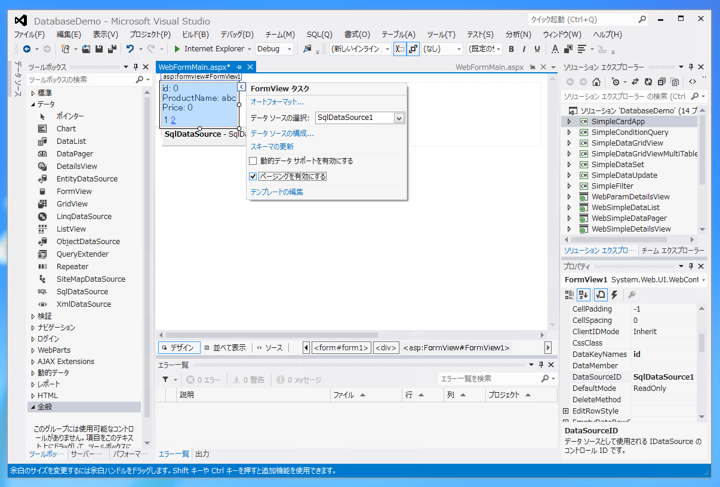Click the Home icon in Solution Explorer

click(x=596, y=82)
